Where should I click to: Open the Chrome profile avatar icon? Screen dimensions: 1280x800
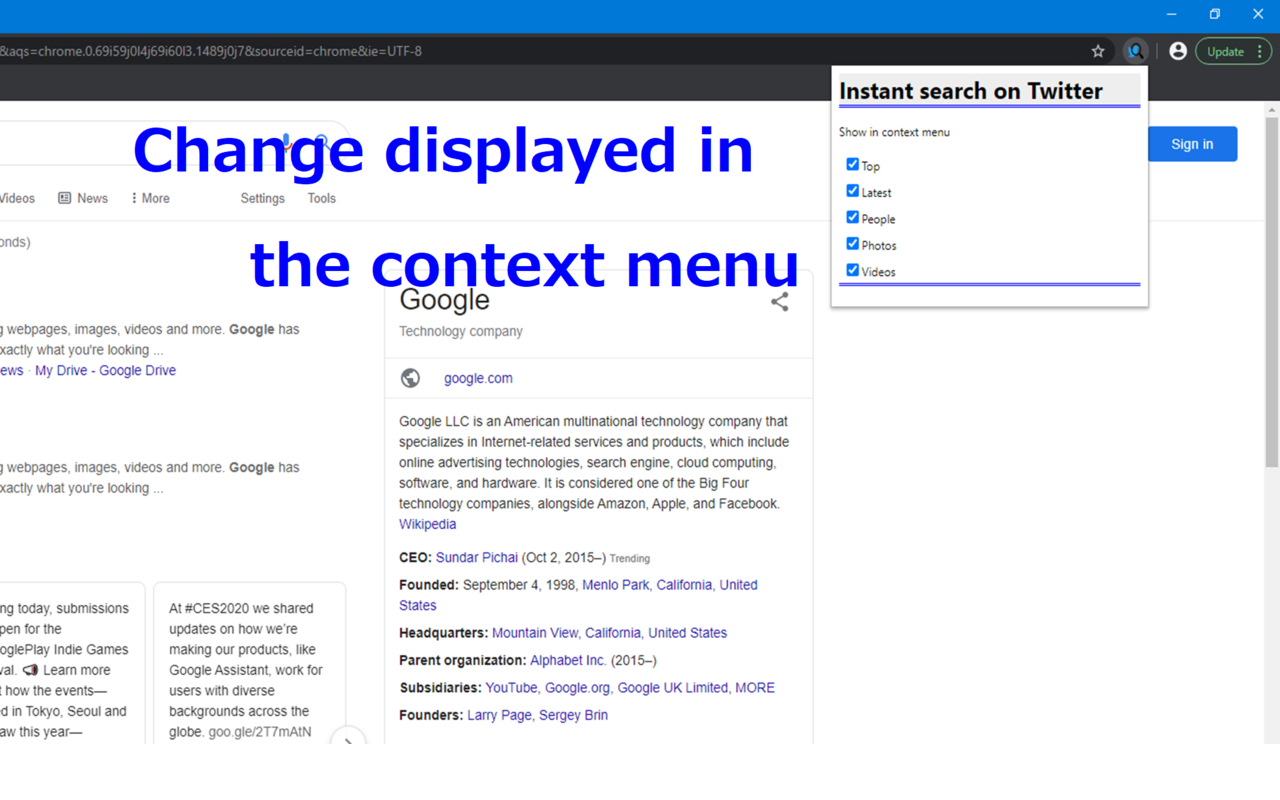point(1178,51)
